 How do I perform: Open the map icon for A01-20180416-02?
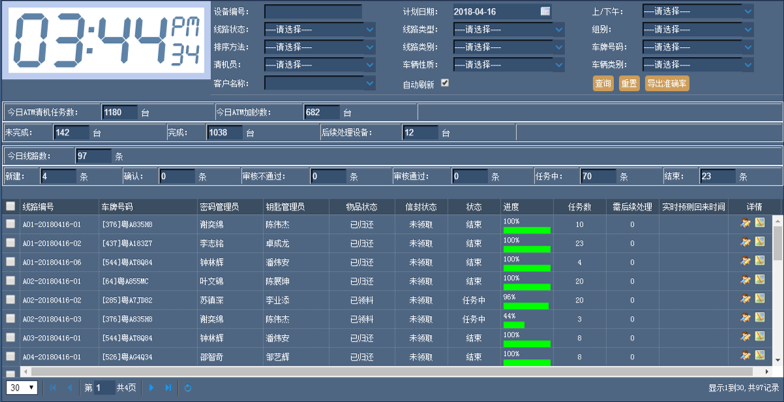(760, 243)
